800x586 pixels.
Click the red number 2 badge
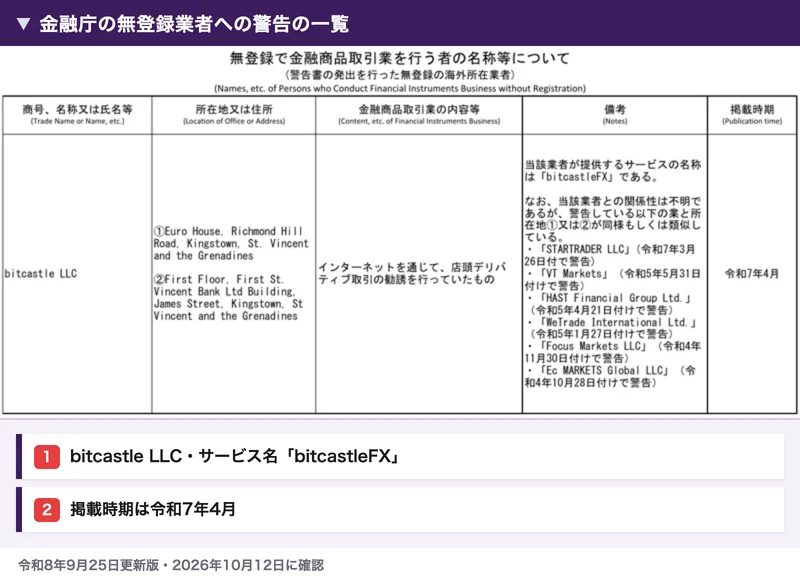[47, 509]
